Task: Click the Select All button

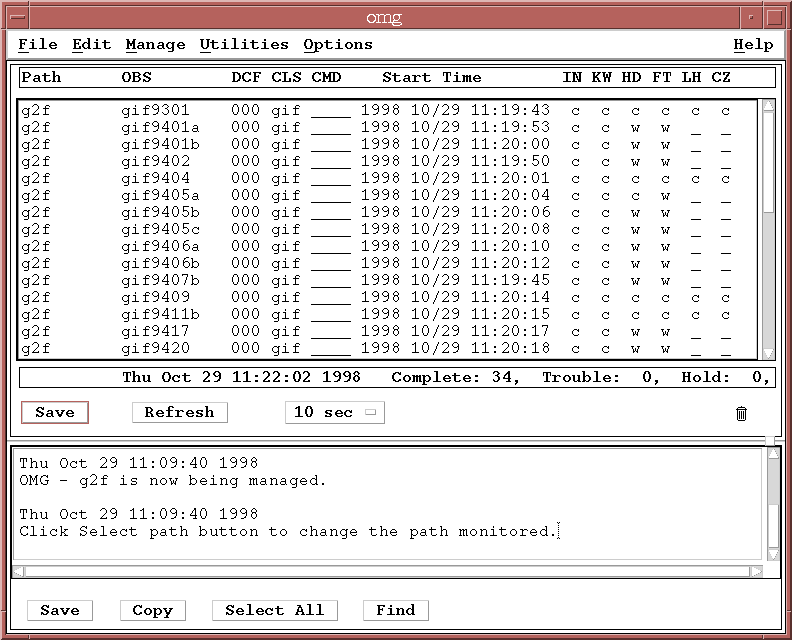Action: point(274,611)
